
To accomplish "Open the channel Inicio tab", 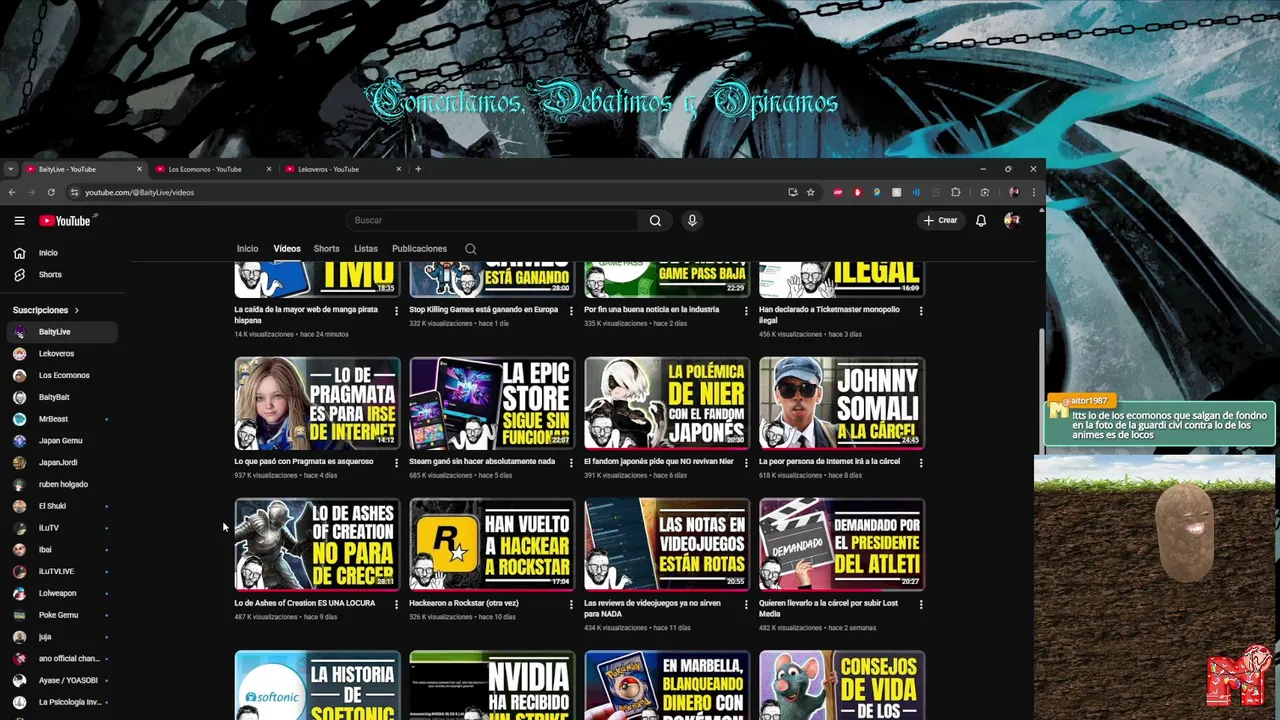I will [247, 249].
